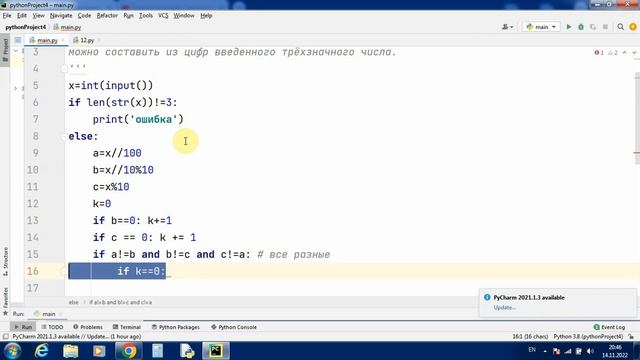Image resolution: width=640 pixels, height=360 pixels.
Task: Run the main configuration with green play icon
Action: coord(569,27)
